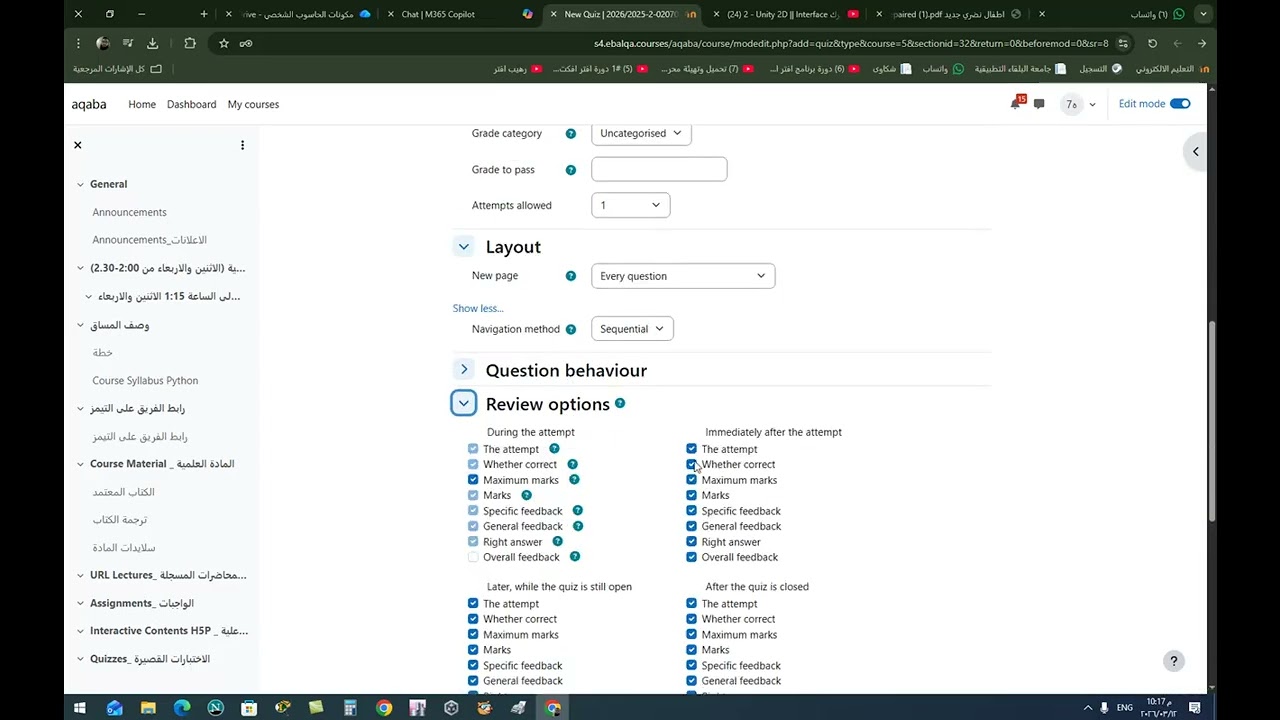
Task: Open 'Course Syllabus Python' in the course index
Action: [145, 380]
